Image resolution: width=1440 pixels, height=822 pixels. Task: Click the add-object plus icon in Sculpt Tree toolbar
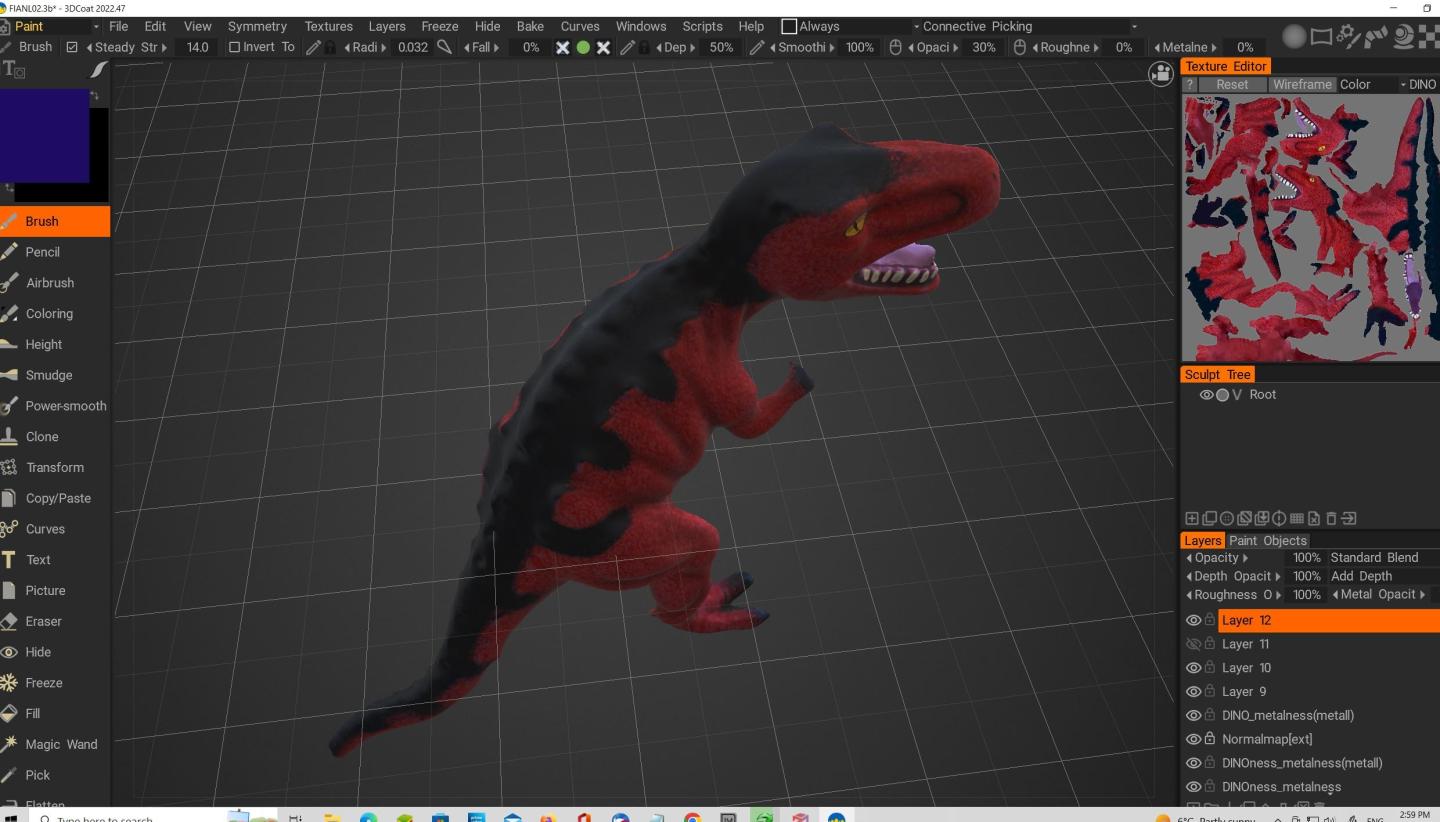1192,518
